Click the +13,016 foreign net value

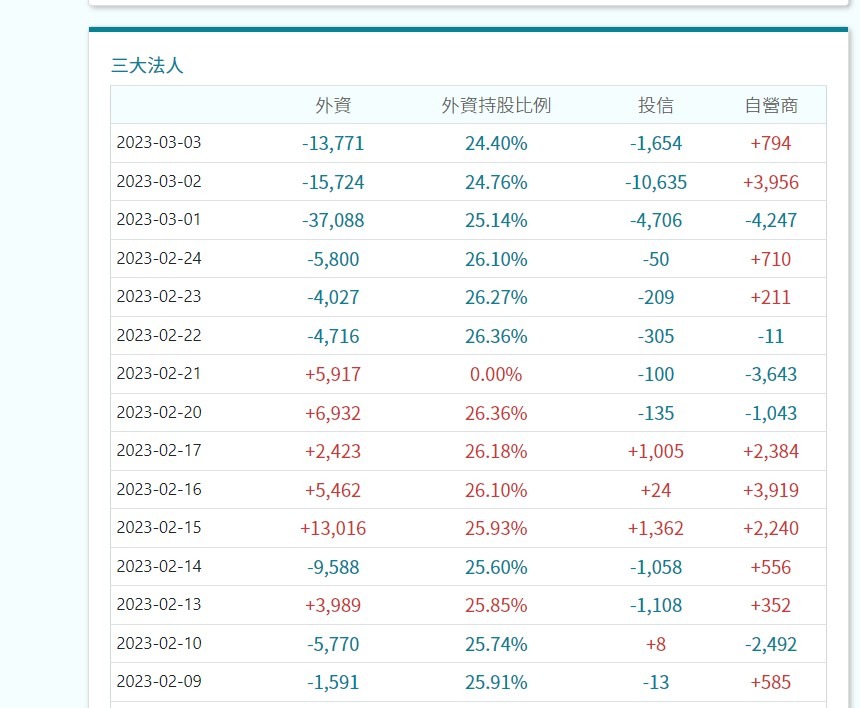pos(333,528)
